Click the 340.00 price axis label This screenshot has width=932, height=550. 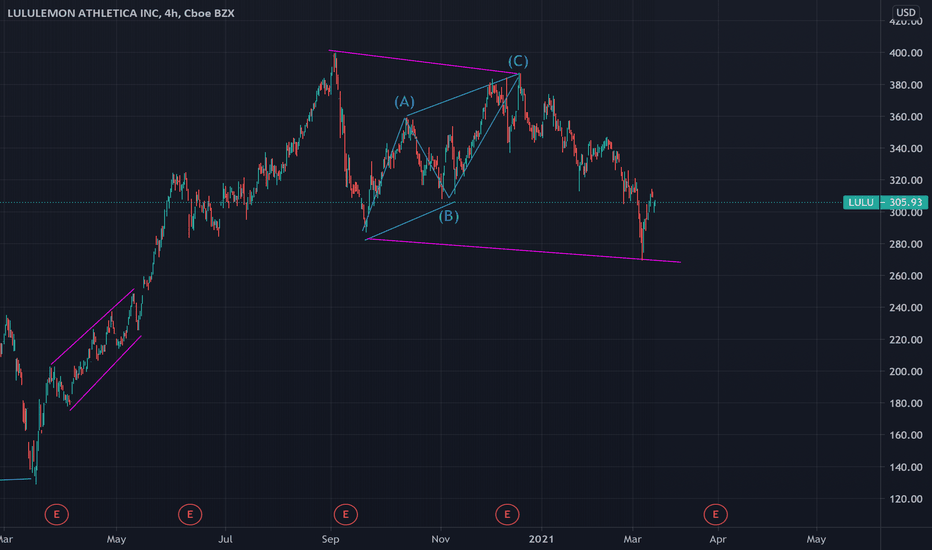[x=906, y=149]
